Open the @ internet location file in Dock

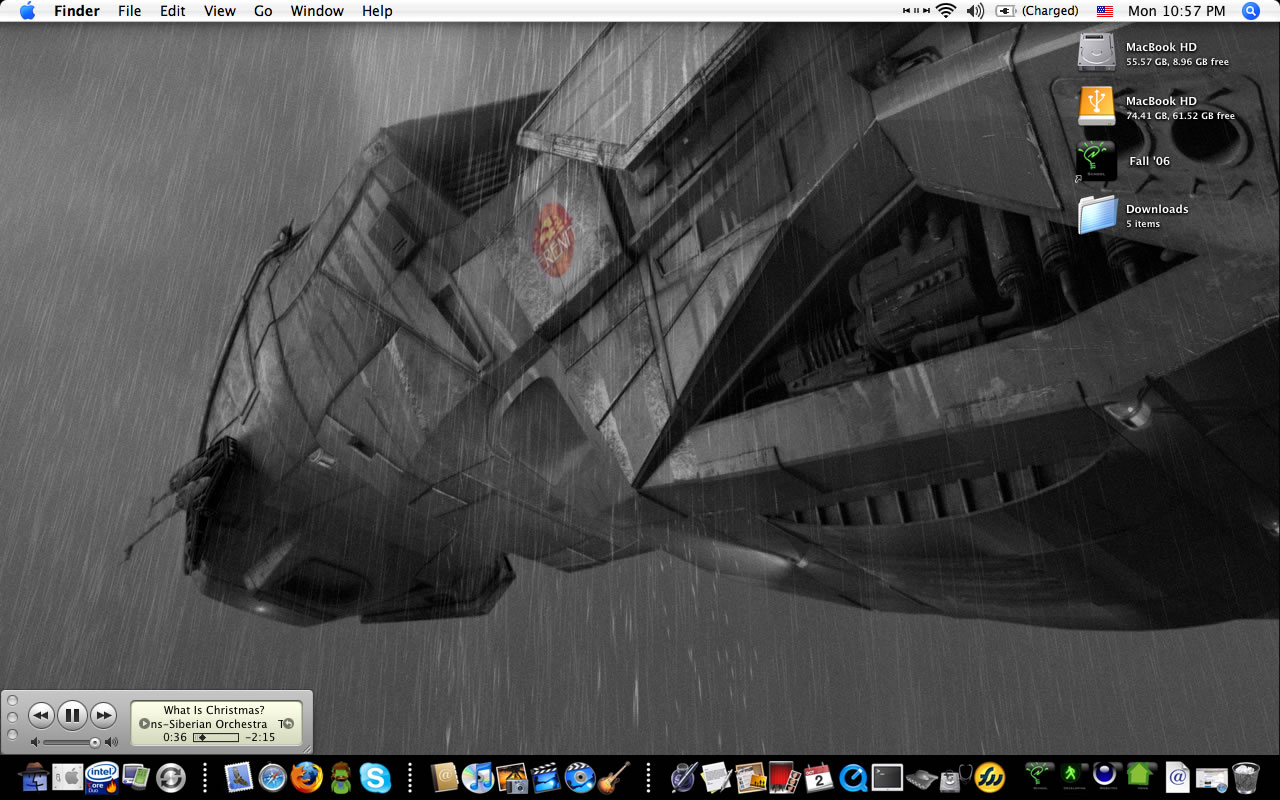[1177, 777]
